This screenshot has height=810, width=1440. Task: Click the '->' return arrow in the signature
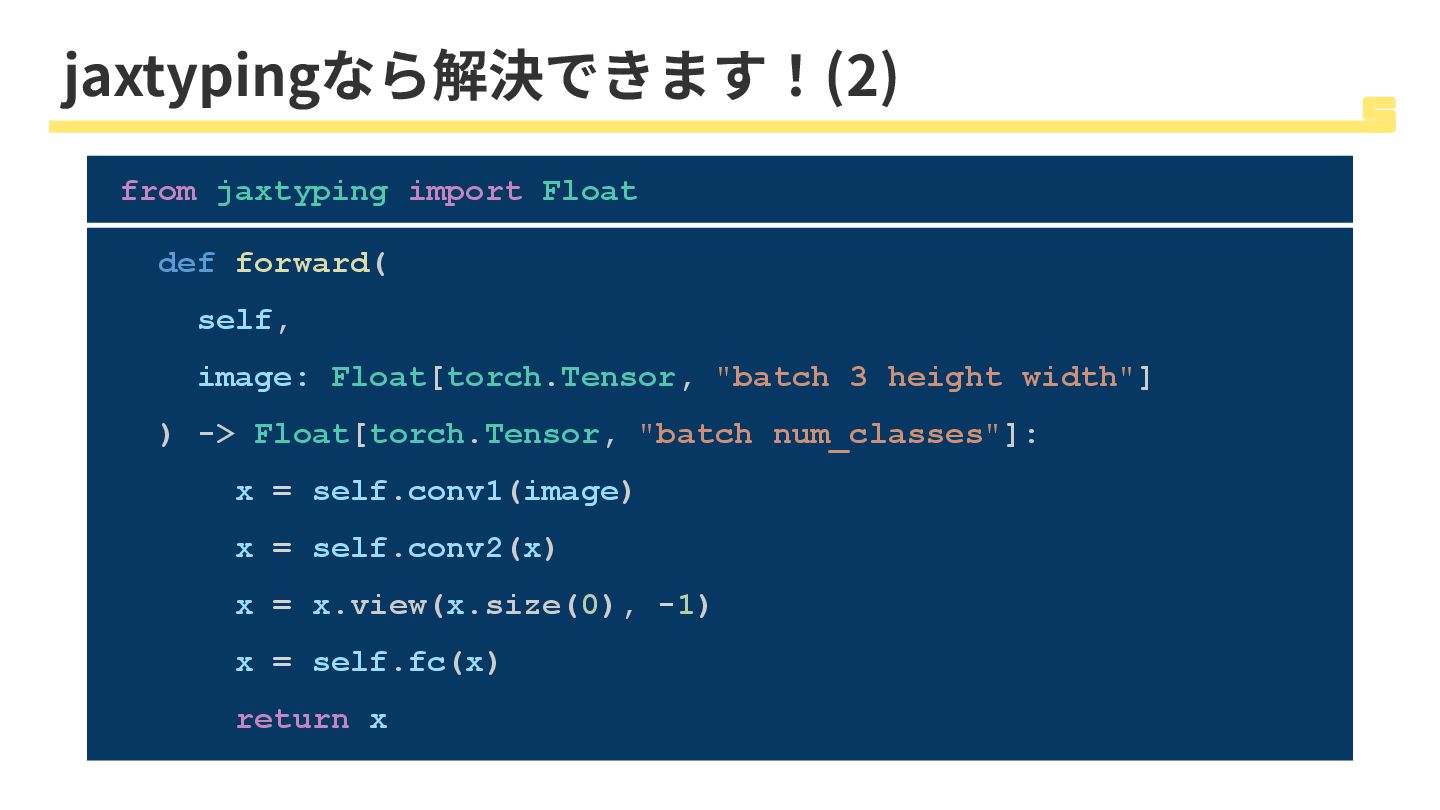(215, 434)
